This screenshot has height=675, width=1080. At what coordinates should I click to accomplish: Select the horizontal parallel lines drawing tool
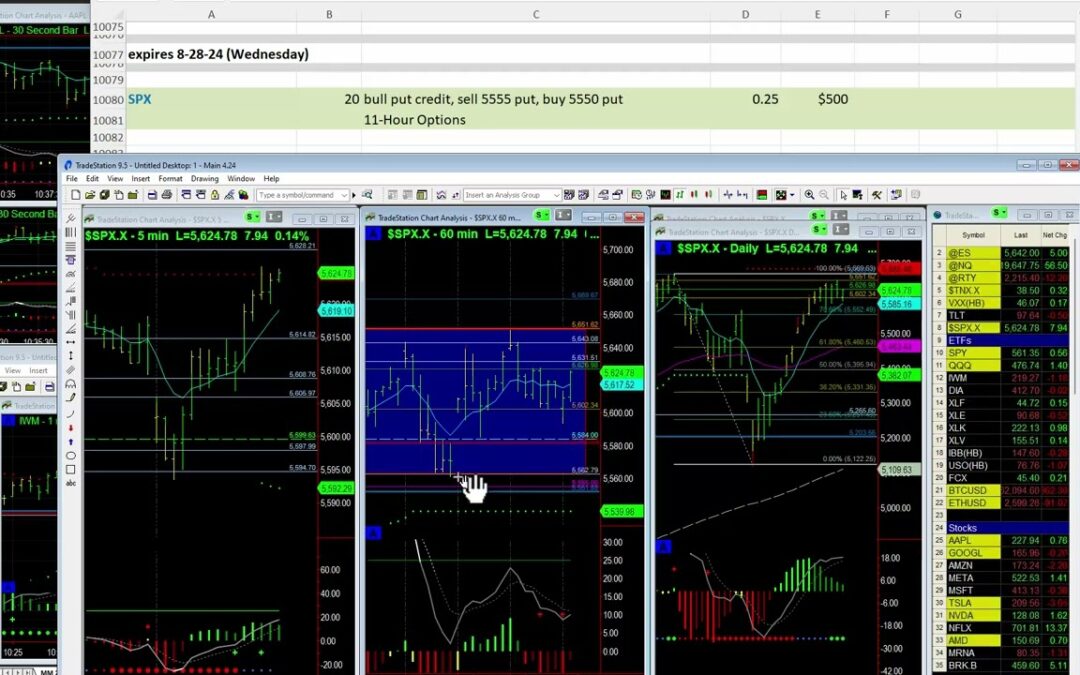point(70,246)
